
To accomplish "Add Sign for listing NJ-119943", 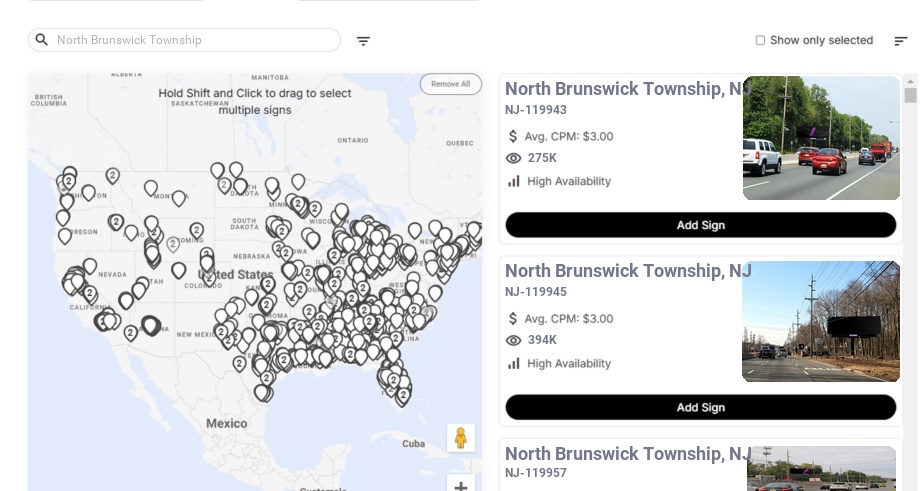I will point(700,225).
